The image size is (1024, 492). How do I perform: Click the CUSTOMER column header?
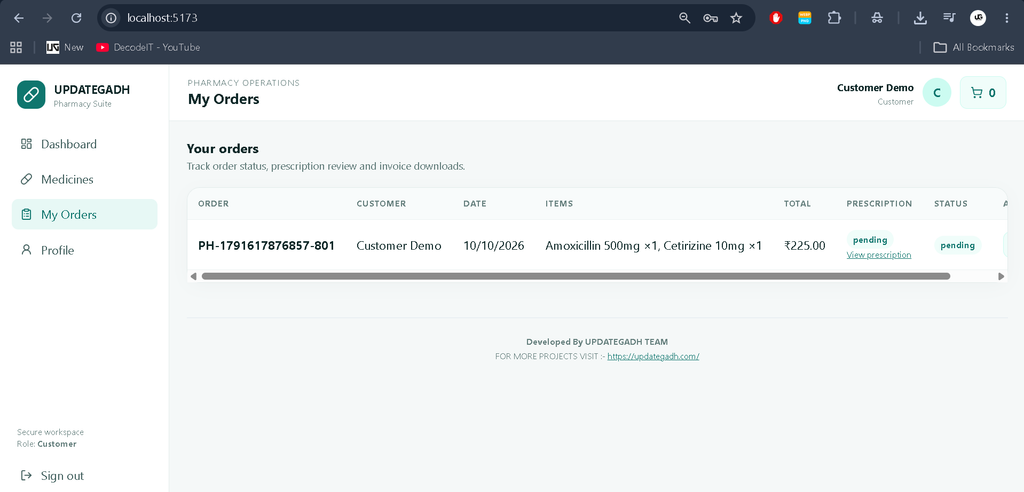381,204
